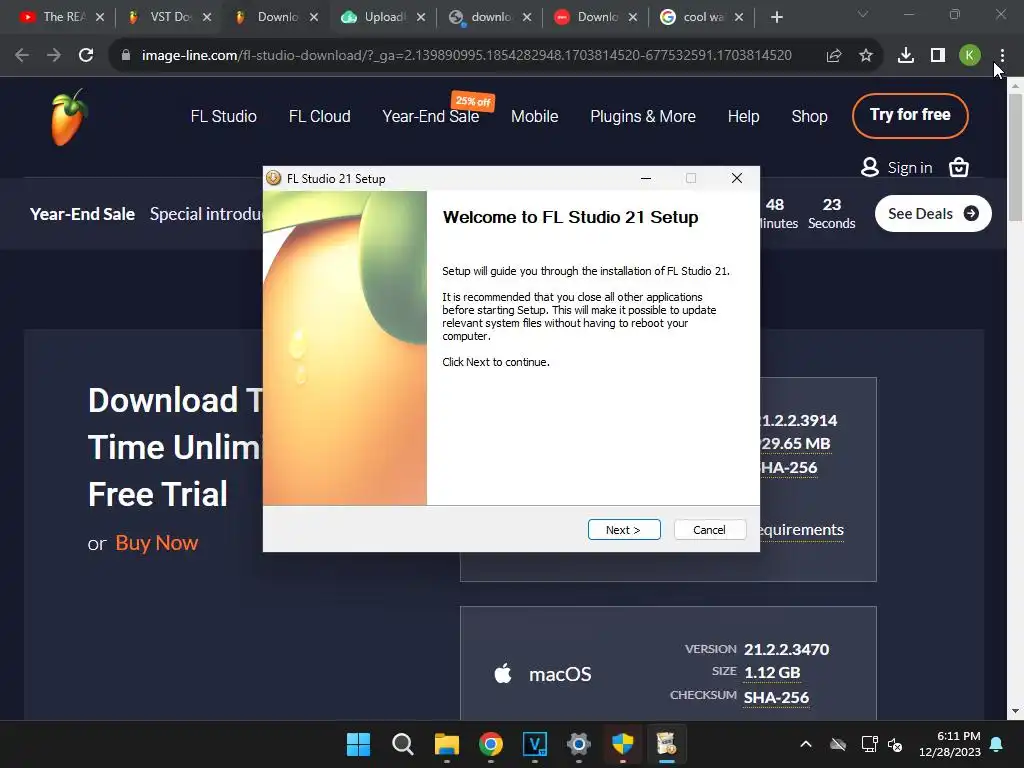
Task: Open a new browser tab
Action: coord(776,17)
